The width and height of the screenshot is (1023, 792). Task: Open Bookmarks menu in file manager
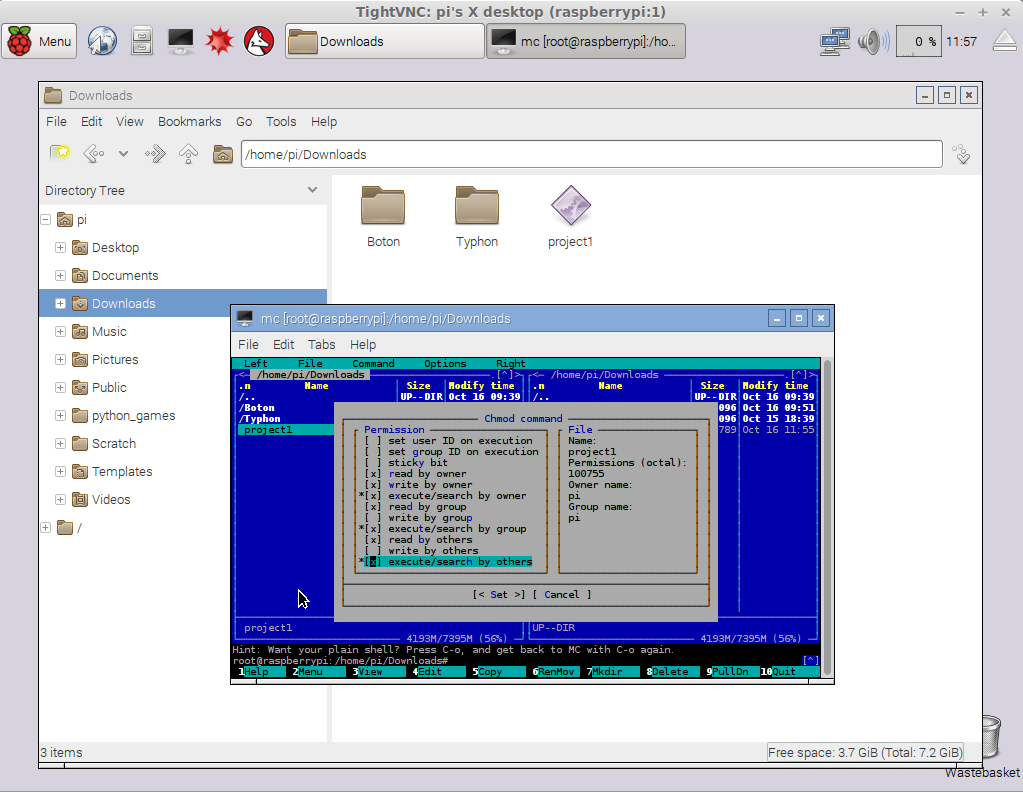[189, 121]
